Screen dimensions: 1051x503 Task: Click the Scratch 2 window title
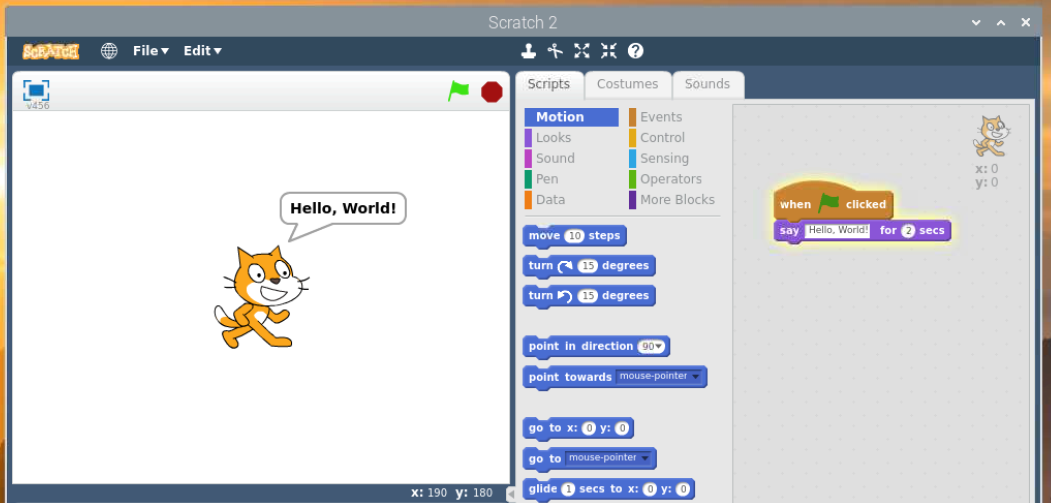[x=523, y=23]
